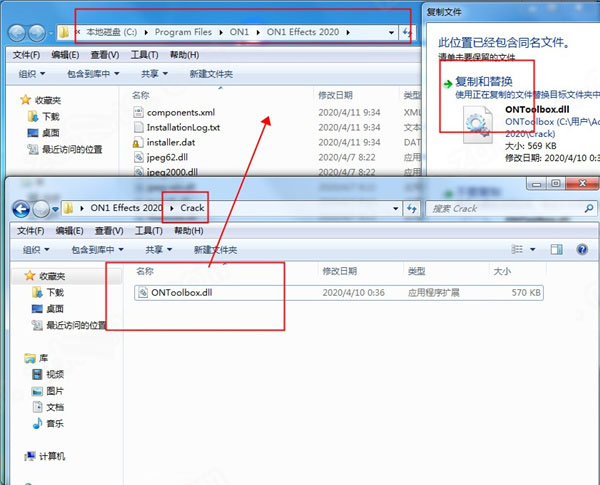Sort by 类型 column in Crack window

417,271
